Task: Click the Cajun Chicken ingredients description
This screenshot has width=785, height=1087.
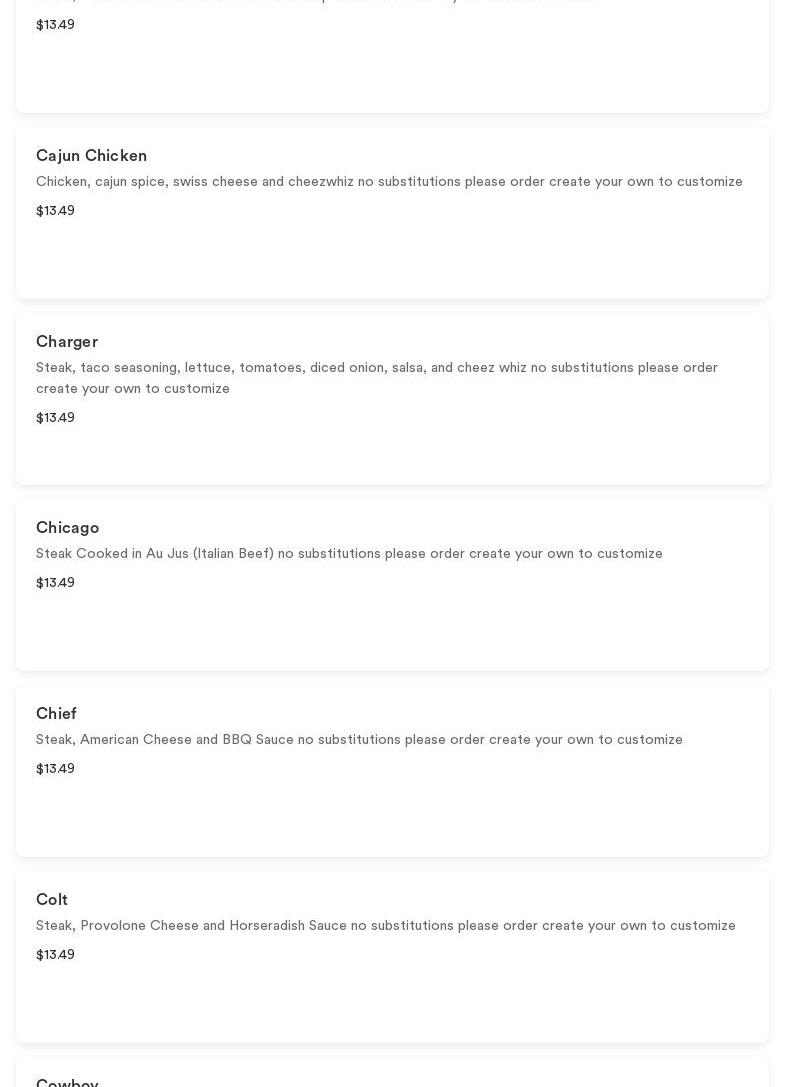Action: coord(389,182)
